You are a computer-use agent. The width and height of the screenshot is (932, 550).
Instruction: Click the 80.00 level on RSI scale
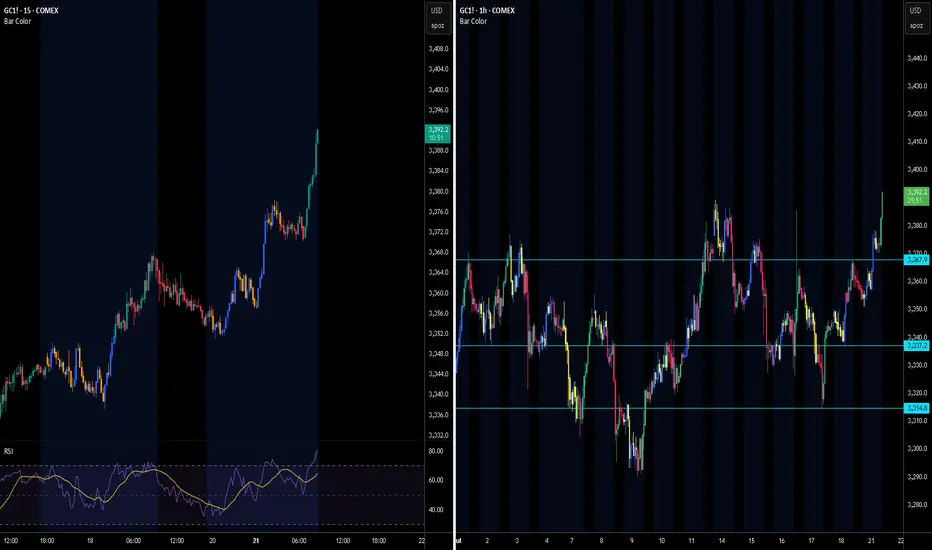436,451
